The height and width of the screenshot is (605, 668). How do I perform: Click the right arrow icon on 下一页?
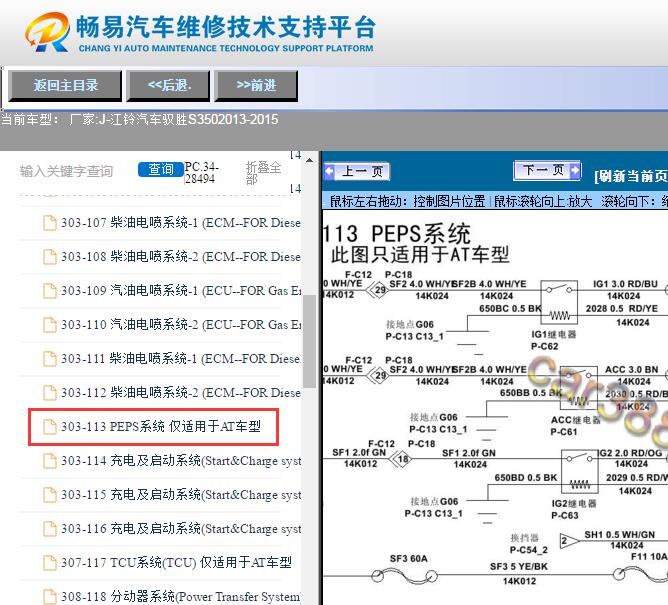[x=575, y=170]
